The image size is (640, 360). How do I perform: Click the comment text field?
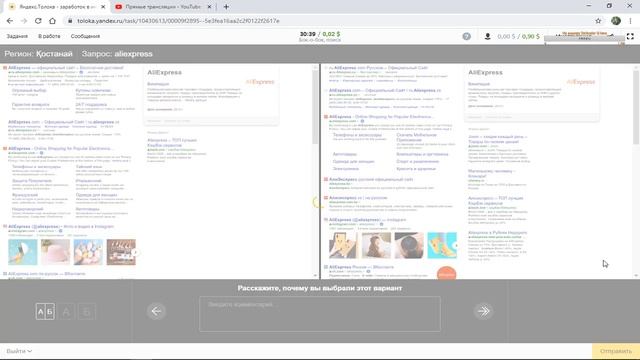click(x=320, y=313)
